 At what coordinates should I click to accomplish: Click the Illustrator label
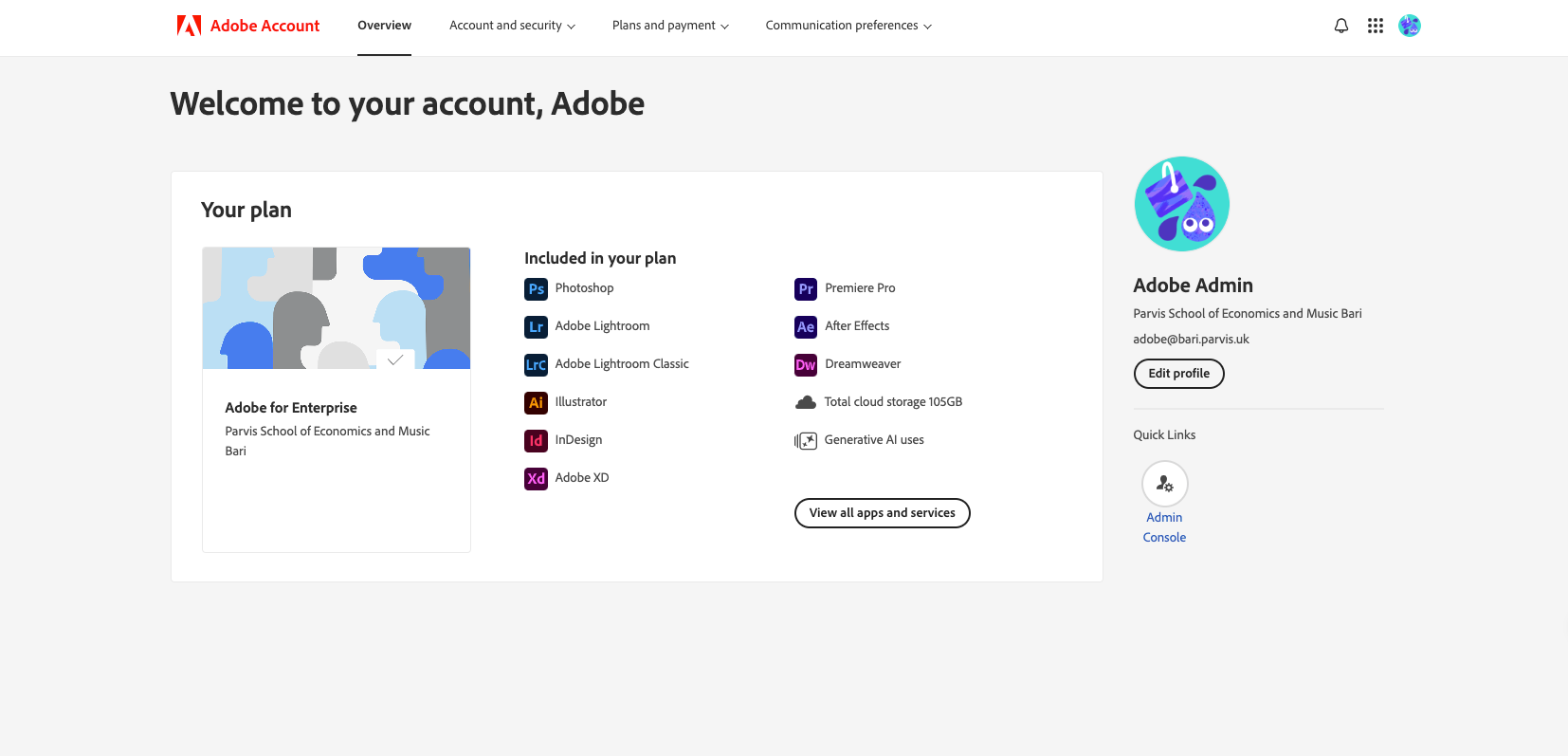[581, 402]
